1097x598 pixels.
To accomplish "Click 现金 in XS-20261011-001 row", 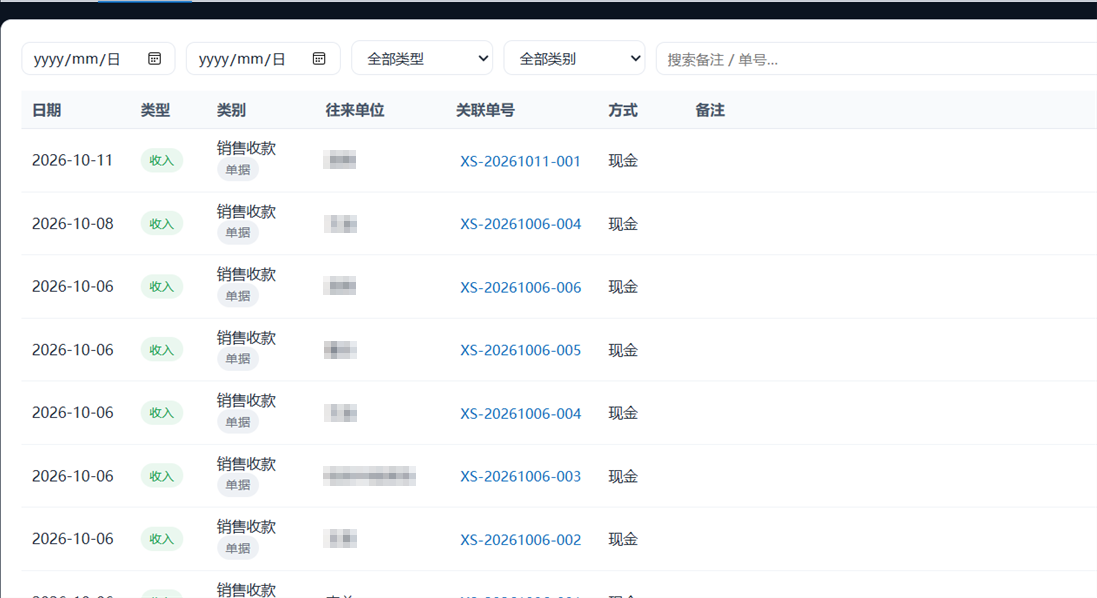I will (x=623, y=161).
